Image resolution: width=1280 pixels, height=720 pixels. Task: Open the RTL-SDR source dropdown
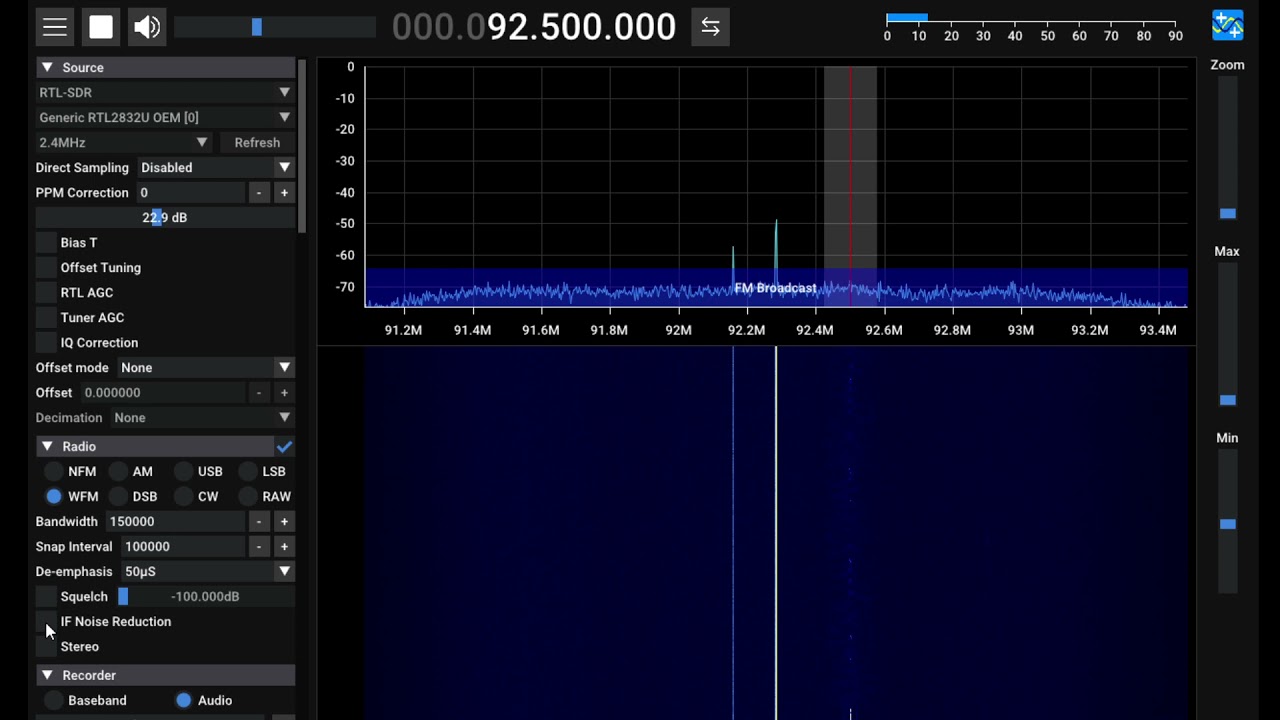click(x=165, y=92)
